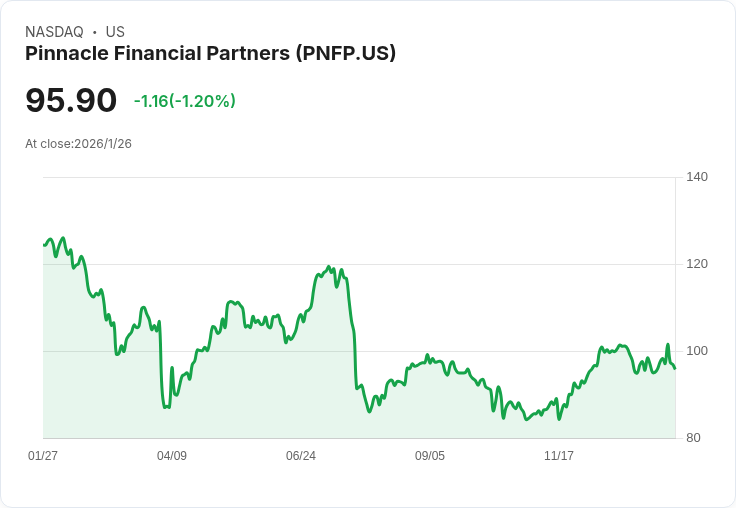
Task: Click the line's sharp low left of 04/09
Action: click(x=165, y=407)
